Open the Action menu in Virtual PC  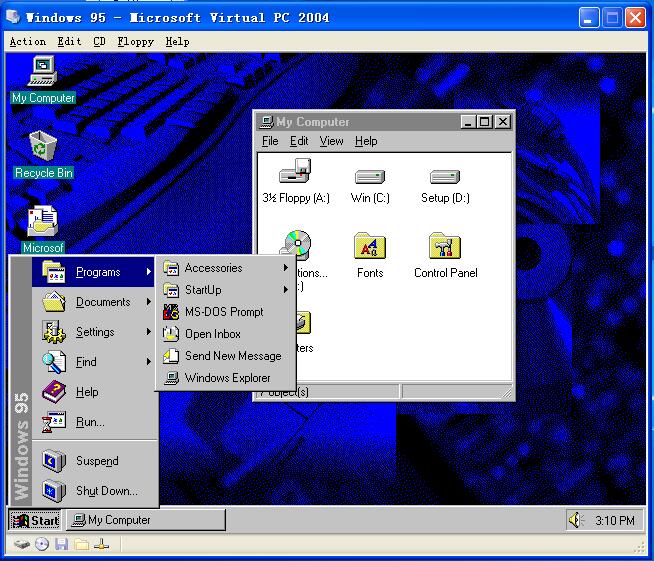28,41
